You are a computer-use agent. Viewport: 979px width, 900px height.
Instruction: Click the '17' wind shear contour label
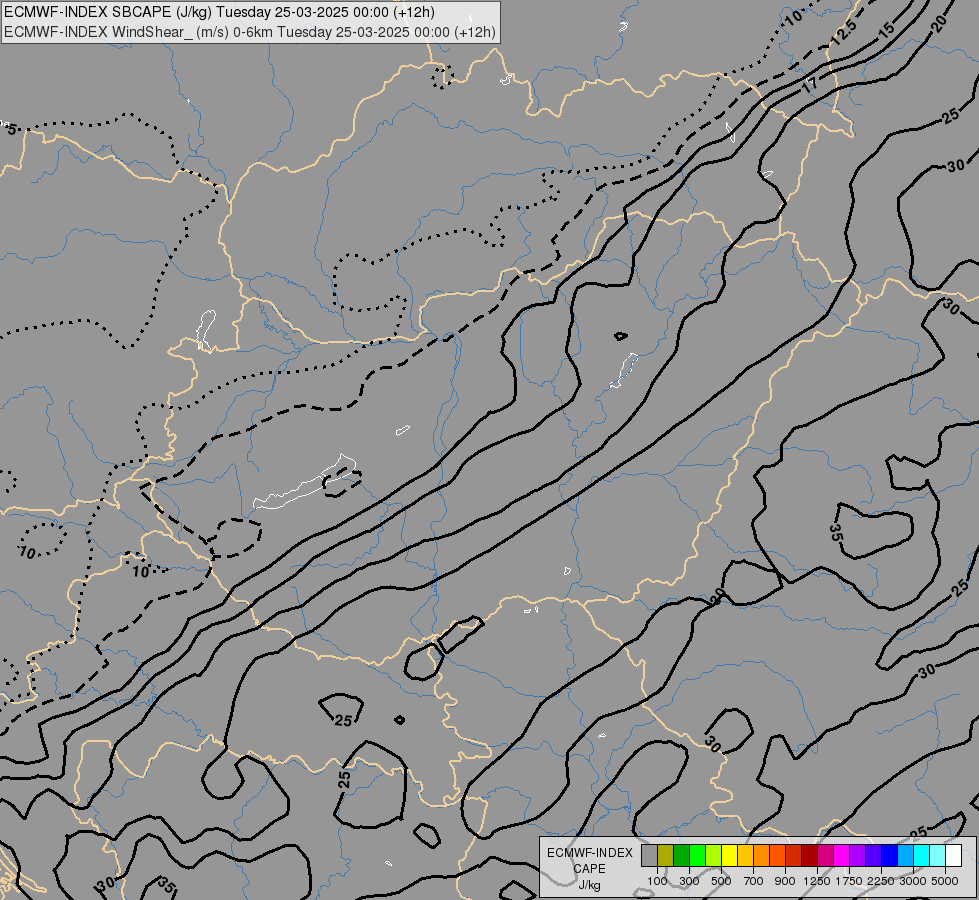[x=810, y=85]
